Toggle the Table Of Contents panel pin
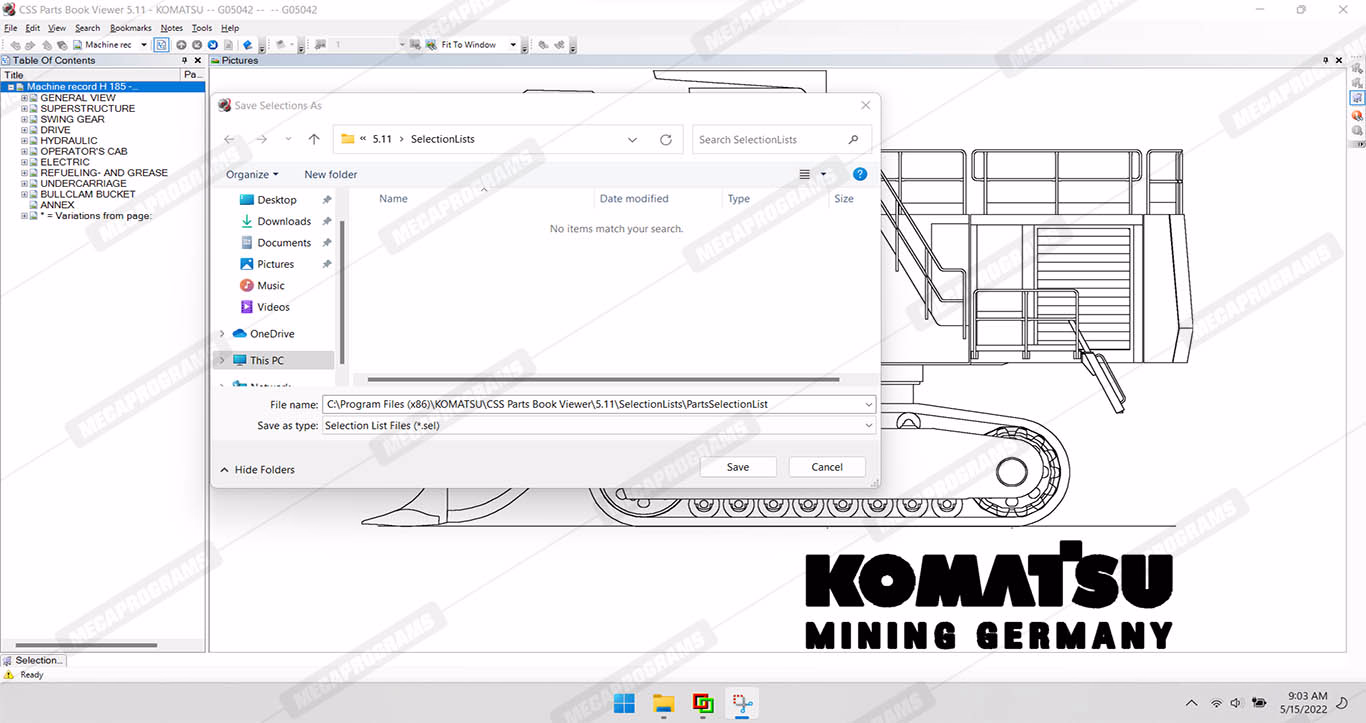Image resolution: width=1366 pixels, height=723 pixels. [x=184, y=61]
